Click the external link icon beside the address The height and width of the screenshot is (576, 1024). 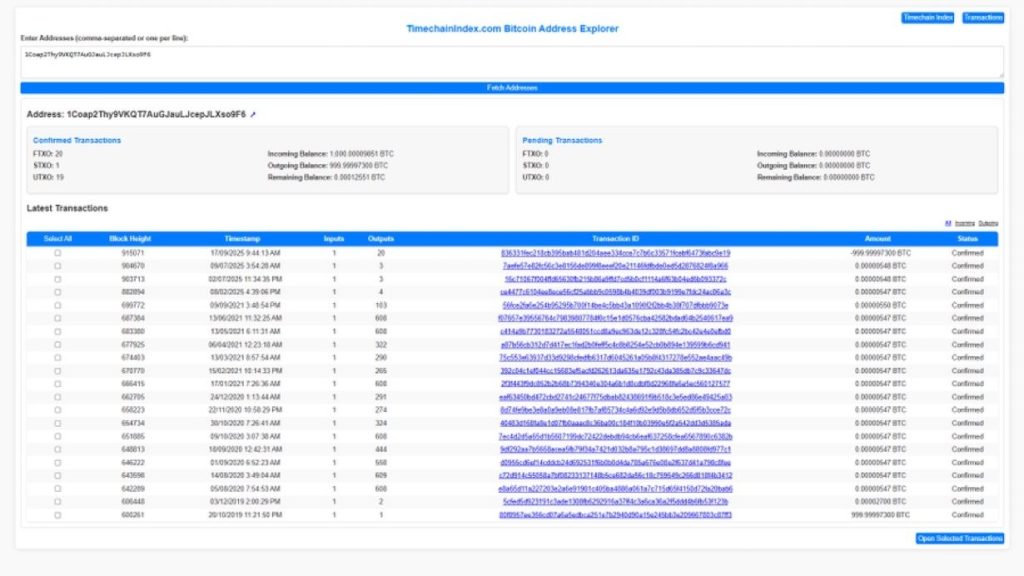coord(253,115)
